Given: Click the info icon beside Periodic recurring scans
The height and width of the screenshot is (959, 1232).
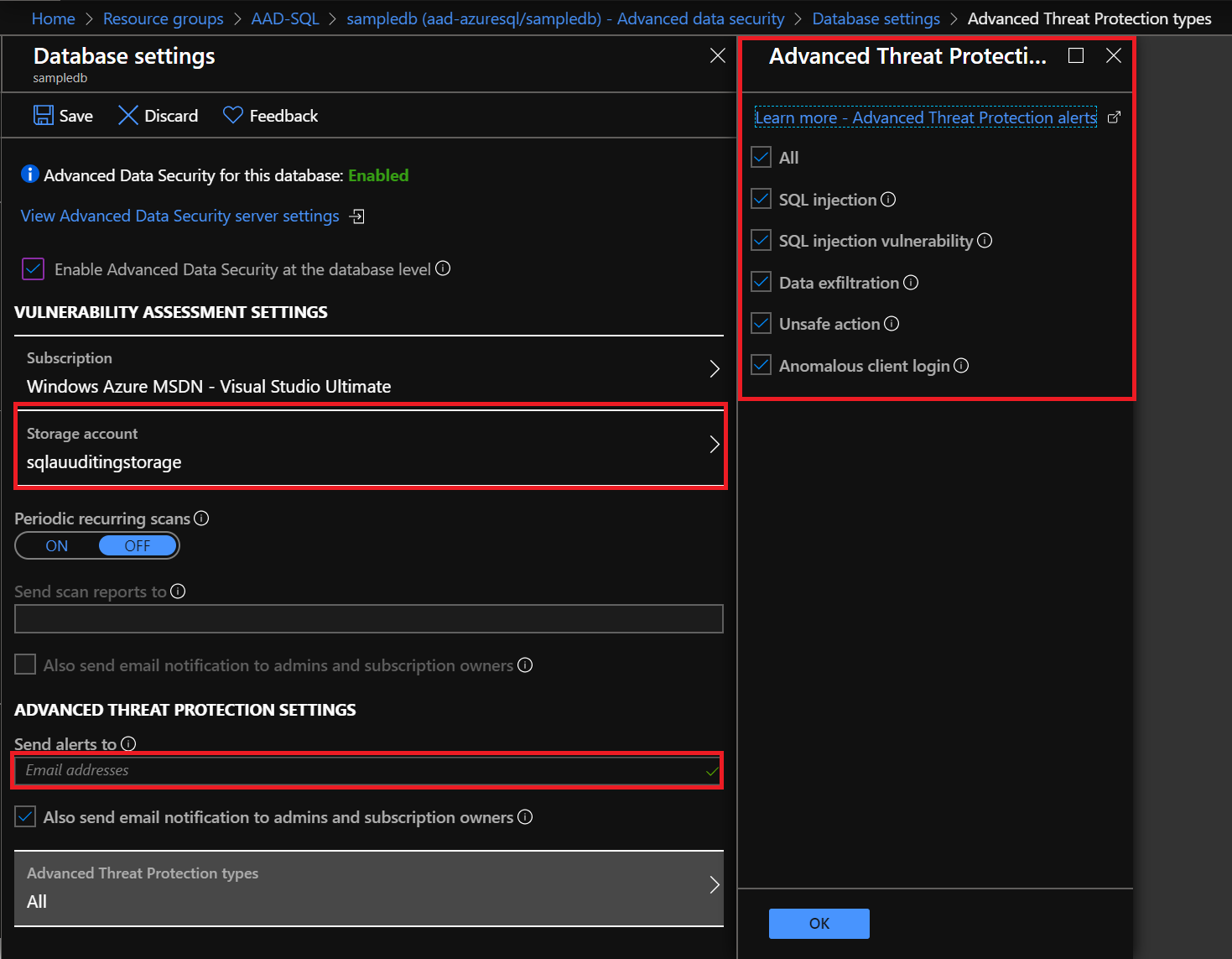Looking at the screenshot, I should click(x=201, y=518).
